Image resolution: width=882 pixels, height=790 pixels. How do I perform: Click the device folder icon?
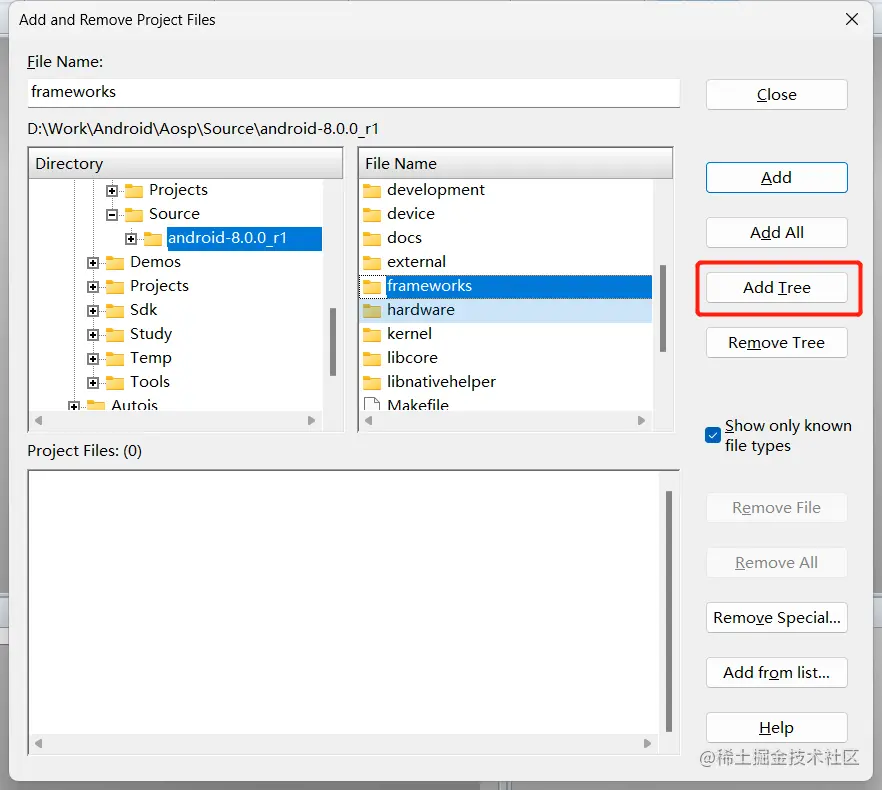click(x=372, y=214)
